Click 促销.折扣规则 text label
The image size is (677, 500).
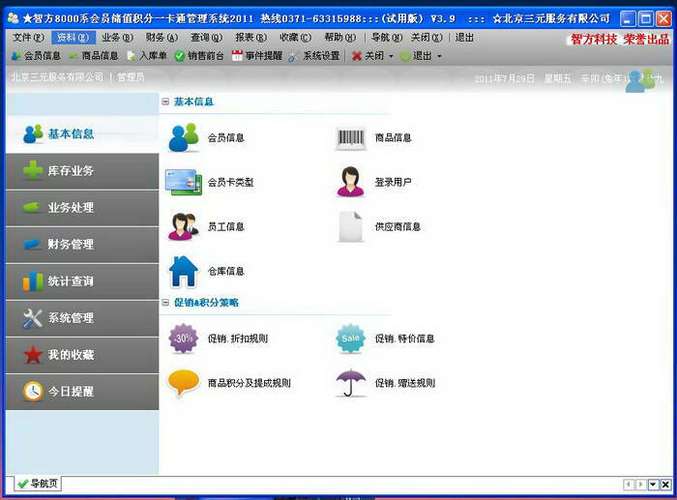237,339
